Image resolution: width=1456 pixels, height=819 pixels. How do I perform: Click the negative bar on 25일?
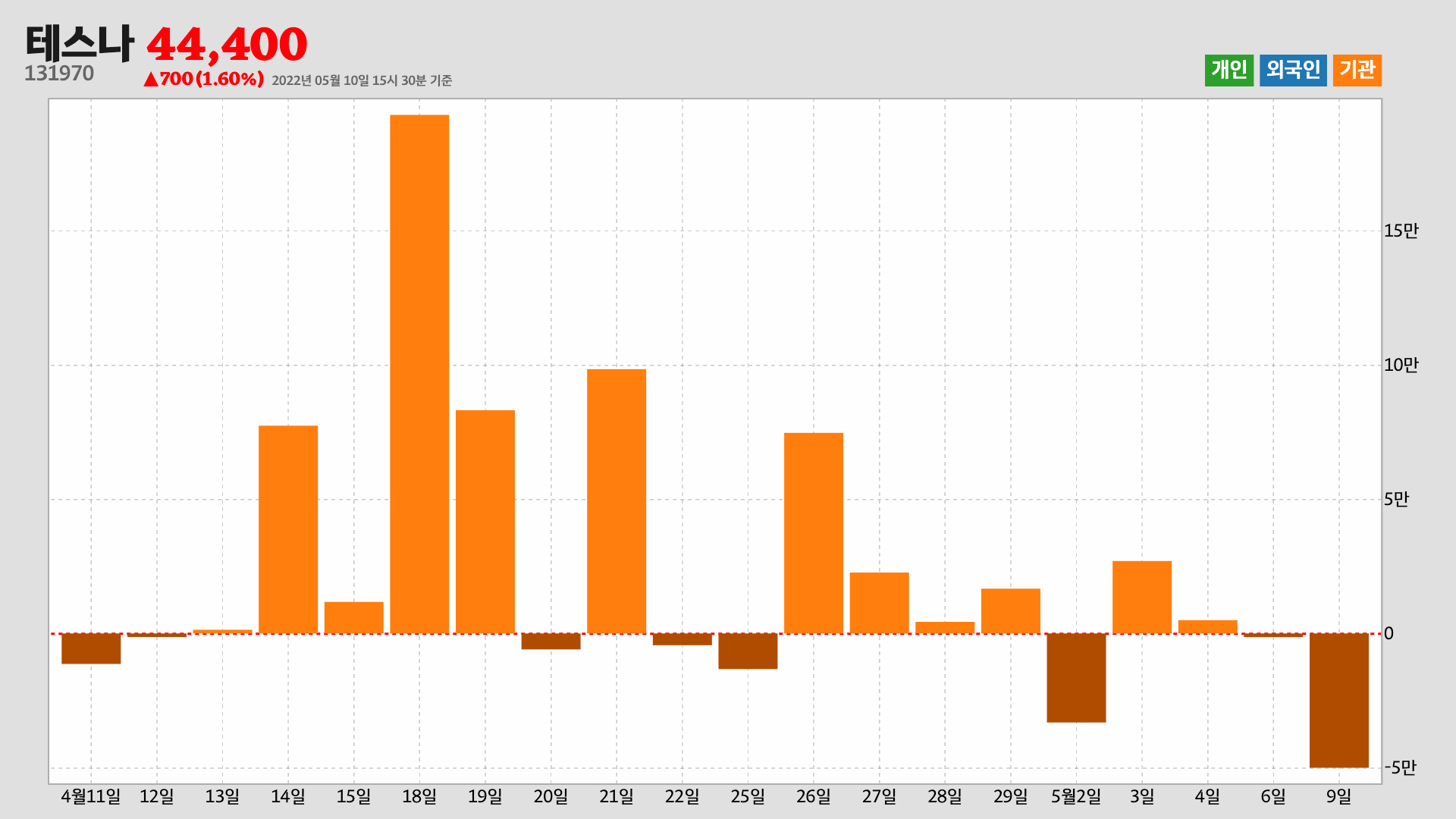(x=748, y=651)
